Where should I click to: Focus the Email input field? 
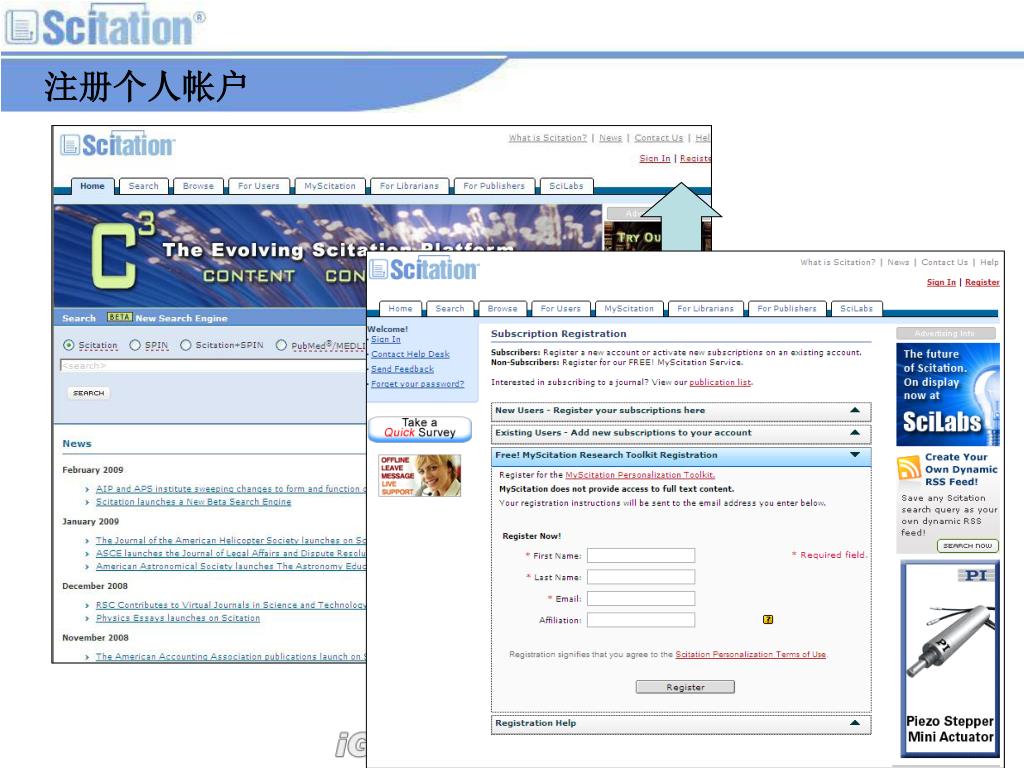[x=641, y=599]
